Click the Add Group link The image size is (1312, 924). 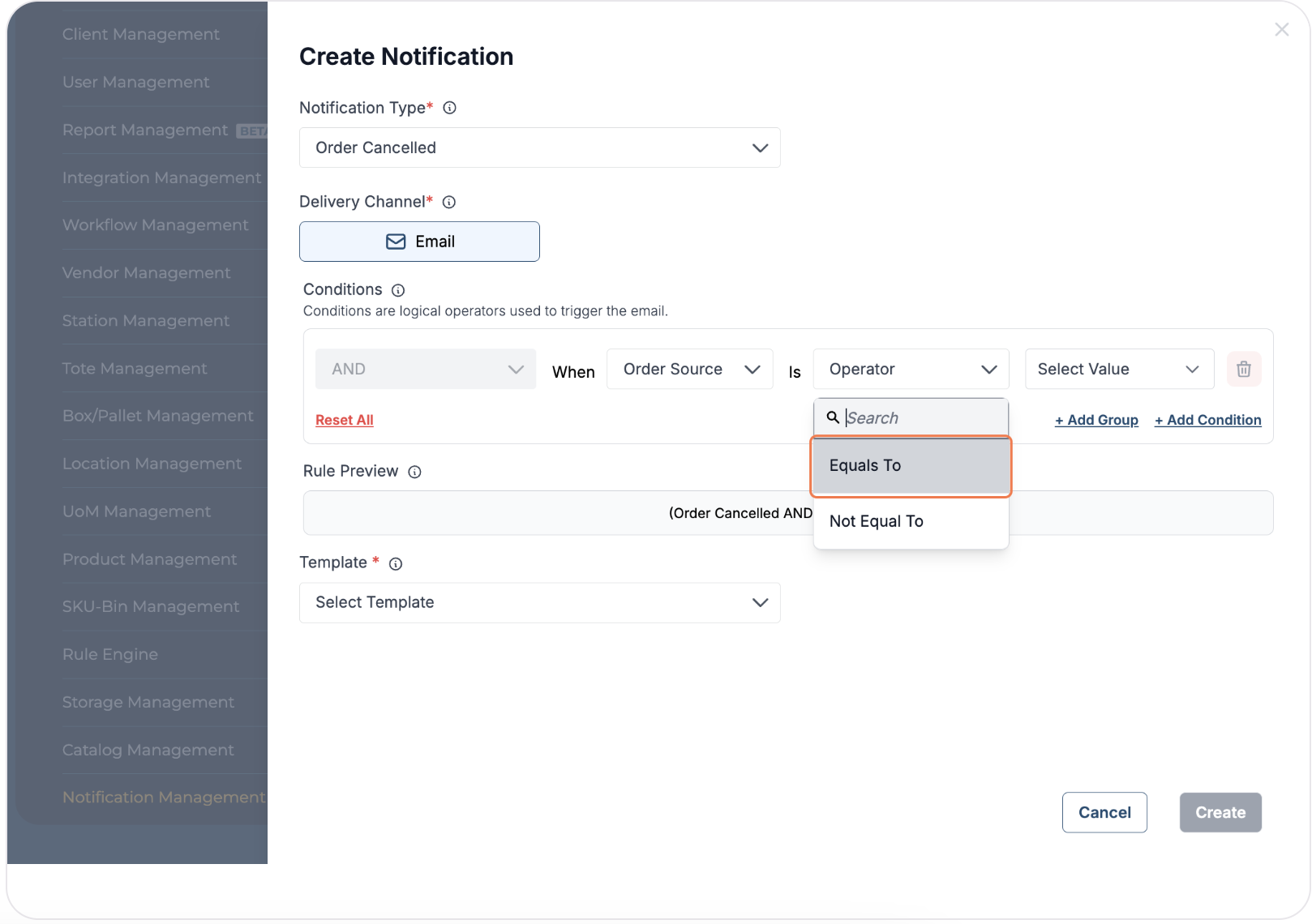tap(1096, 420)
